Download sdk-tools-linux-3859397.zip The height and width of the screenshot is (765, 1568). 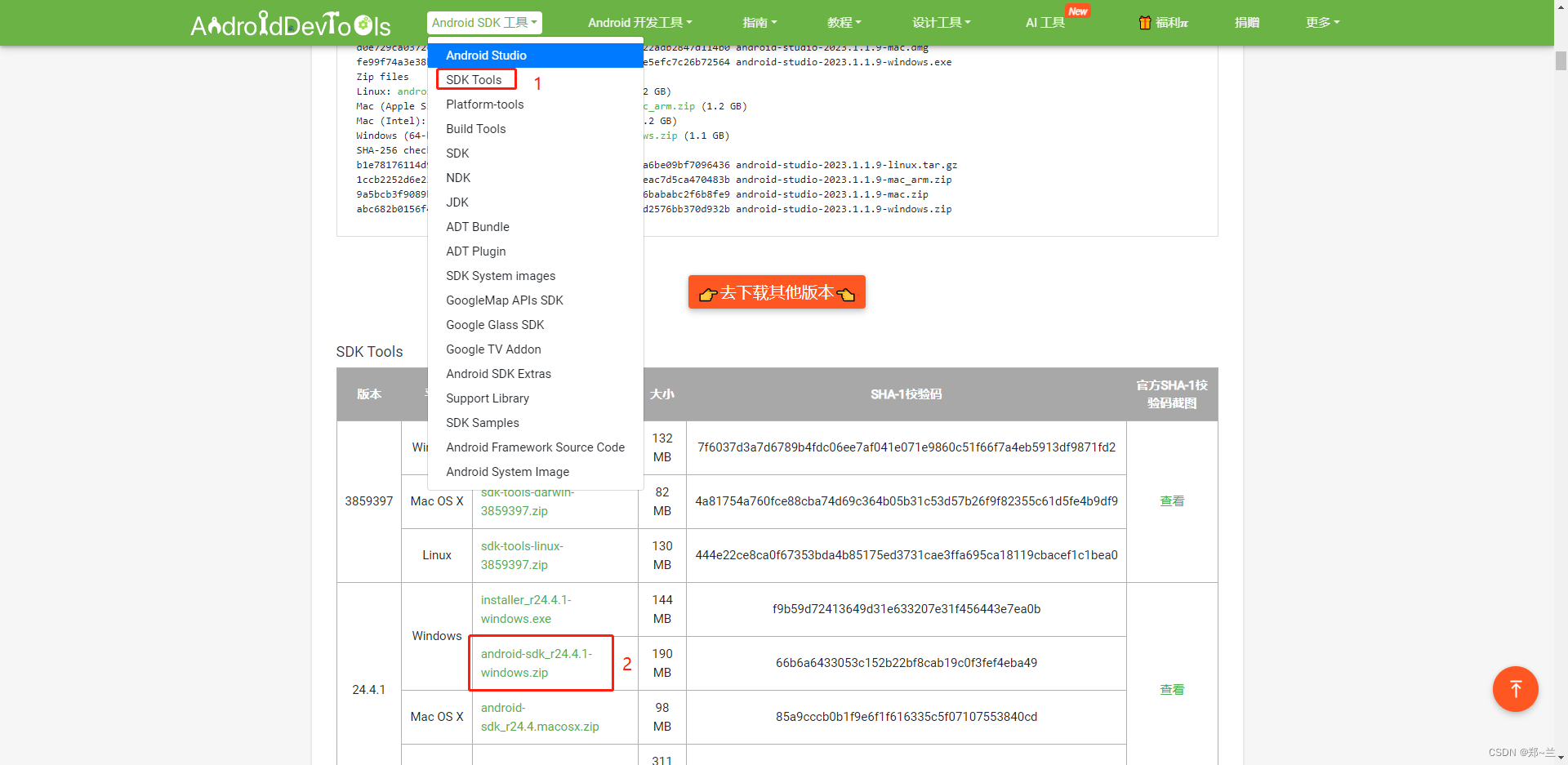[522, 555]
